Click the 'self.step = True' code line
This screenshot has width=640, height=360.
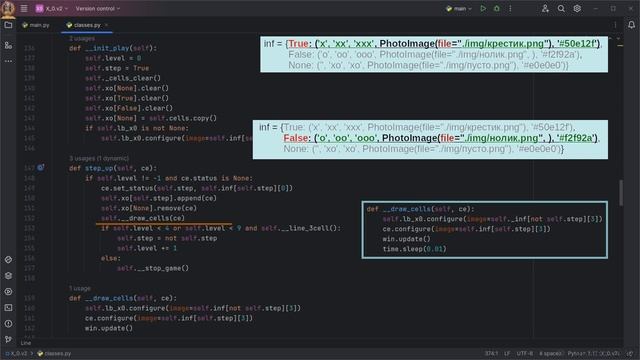click(117, 68)
